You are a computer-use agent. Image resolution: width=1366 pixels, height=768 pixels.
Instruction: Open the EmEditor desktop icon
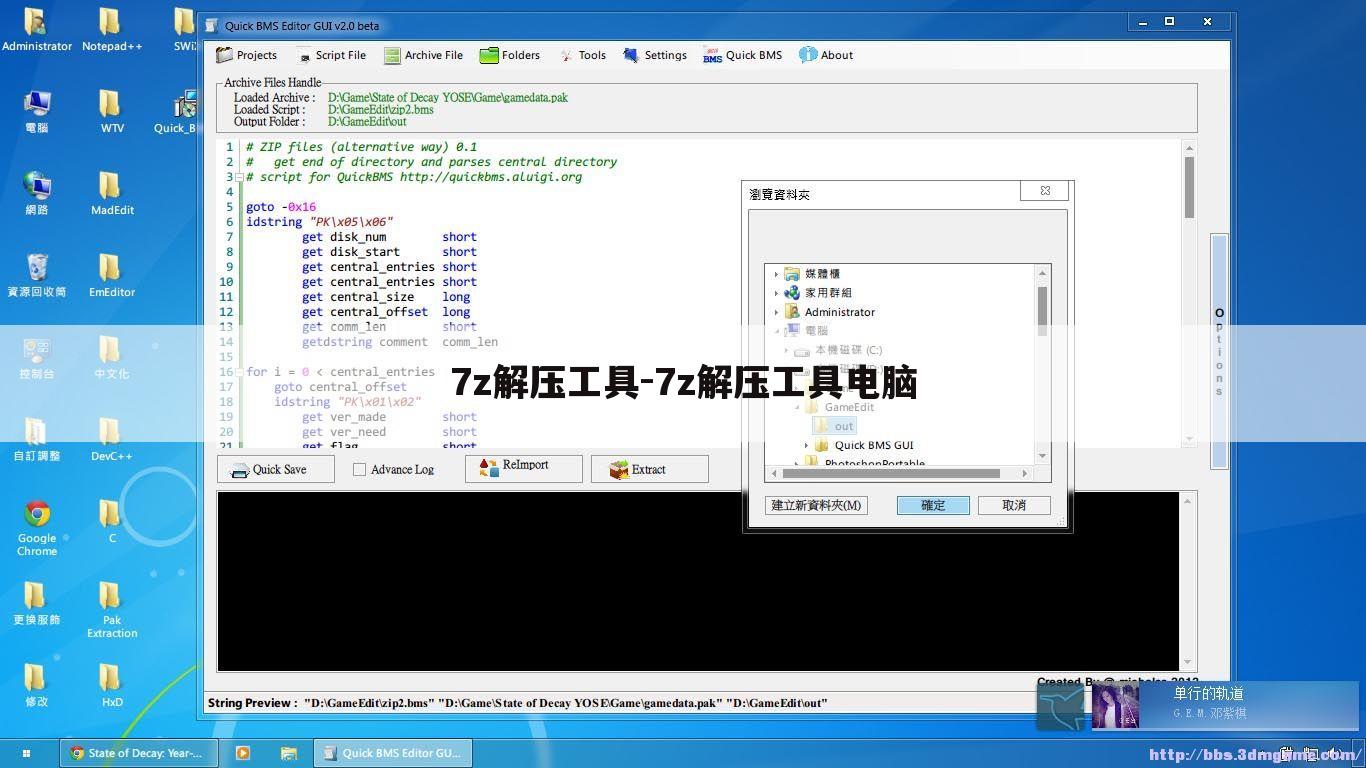coord(112,276)
